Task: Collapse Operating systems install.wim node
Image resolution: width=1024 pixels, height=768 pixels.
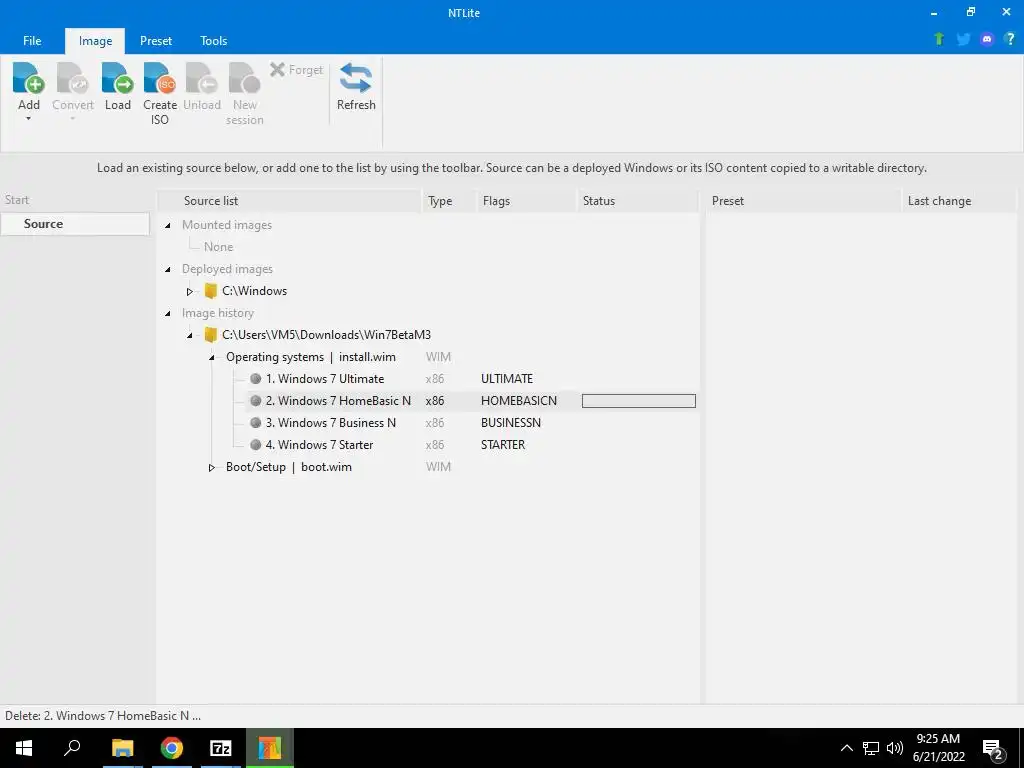Action: [x=212, y=357]
